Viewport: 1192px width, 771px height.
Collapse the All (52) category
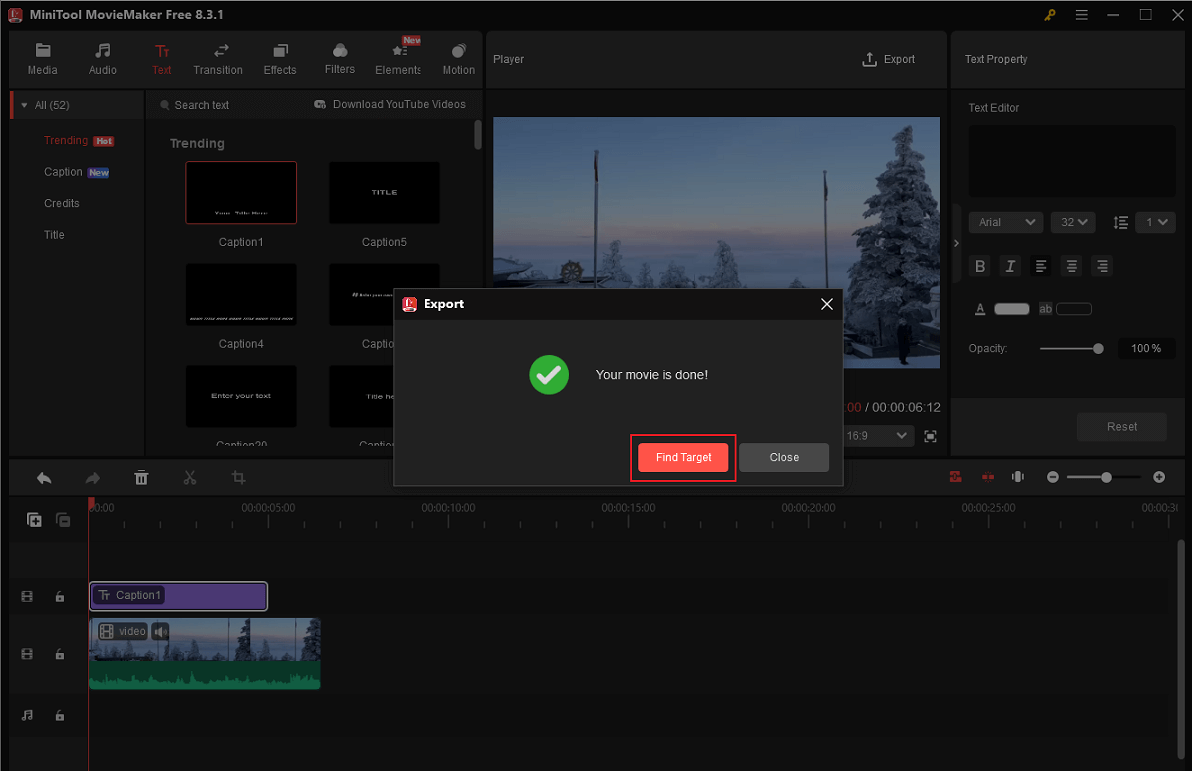pyautogui.click(x=25, y=105)
